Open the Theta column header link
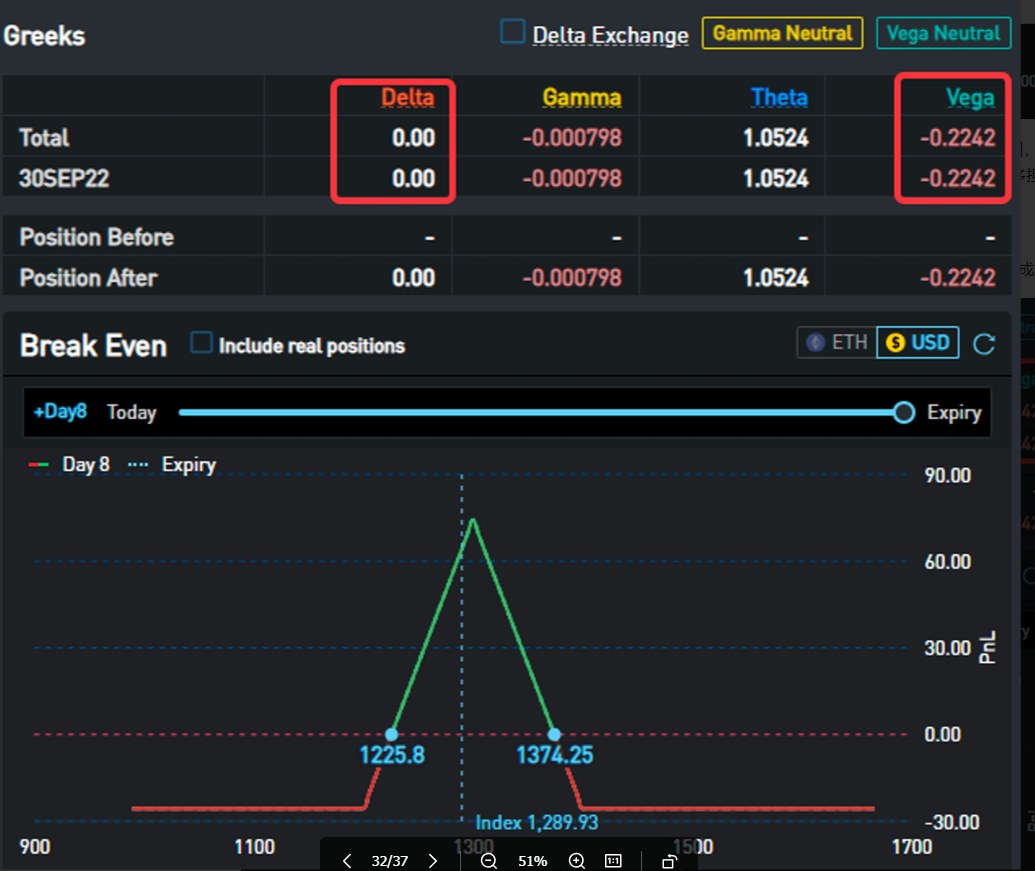Screen dimensions: 1035x871 click(779, 98)
